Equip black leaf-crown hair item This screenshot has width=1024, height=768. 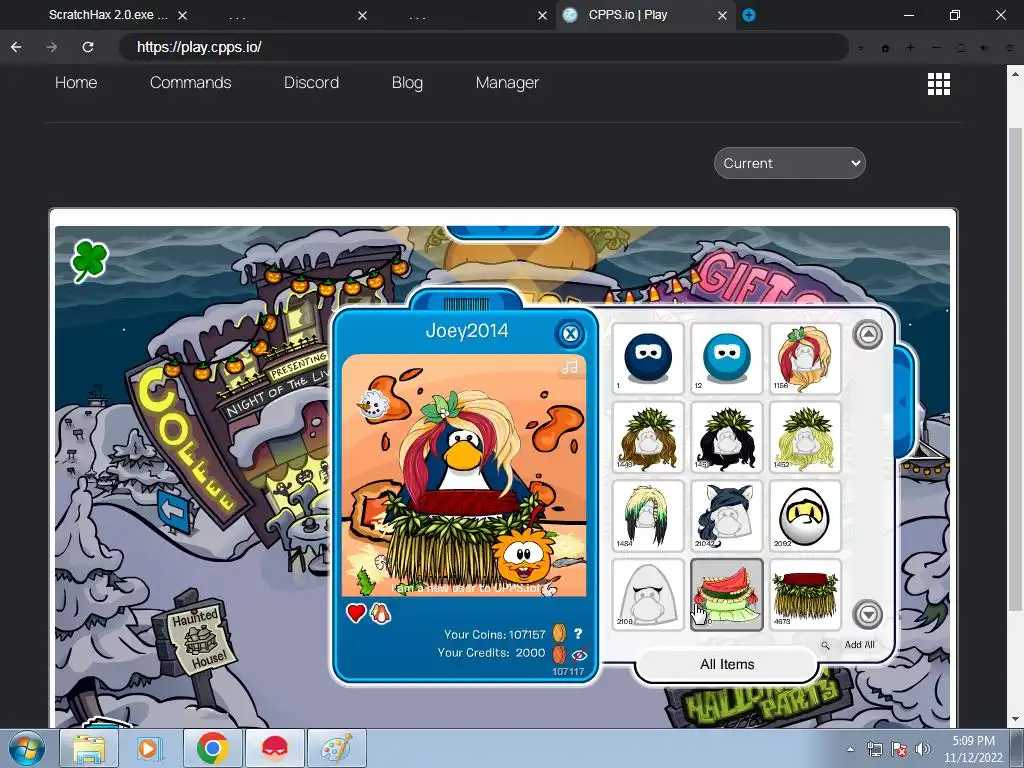726,437
